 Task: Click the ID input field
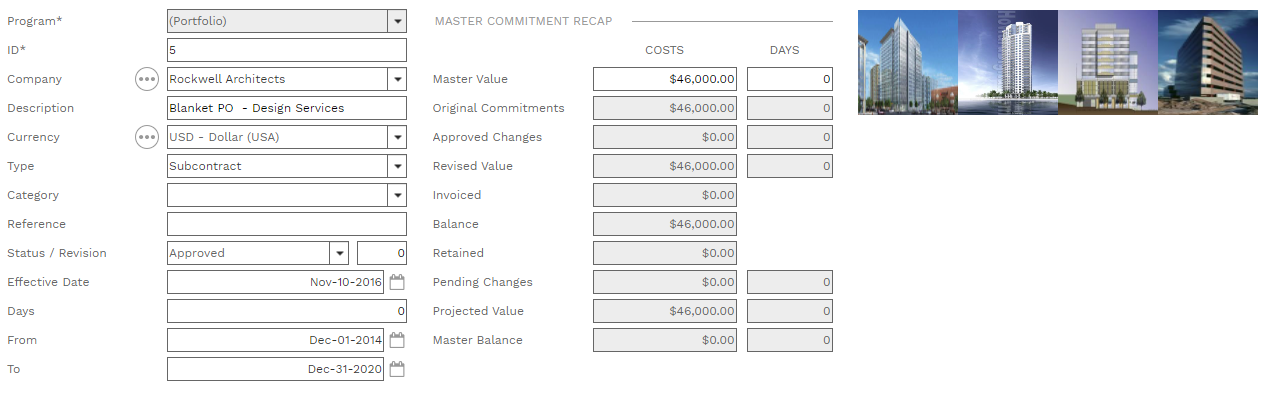pos(286,50)
